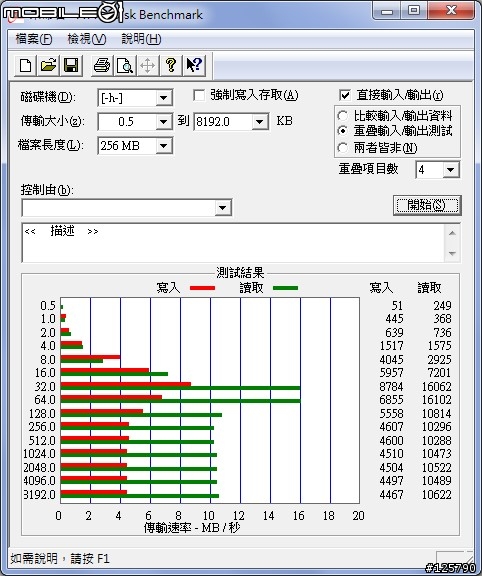Expand the 磁碟機 drive dropdown

(x=163, y=98)
